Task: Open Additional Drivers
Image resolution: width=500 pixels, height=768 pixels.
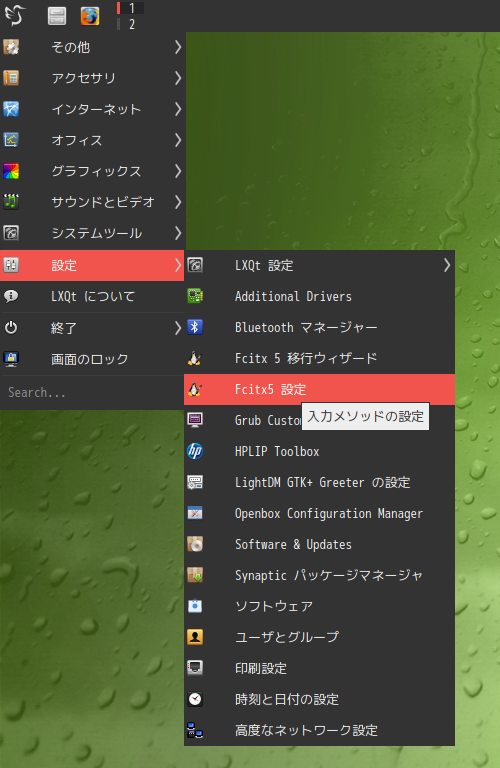Action: click(319, 296)
